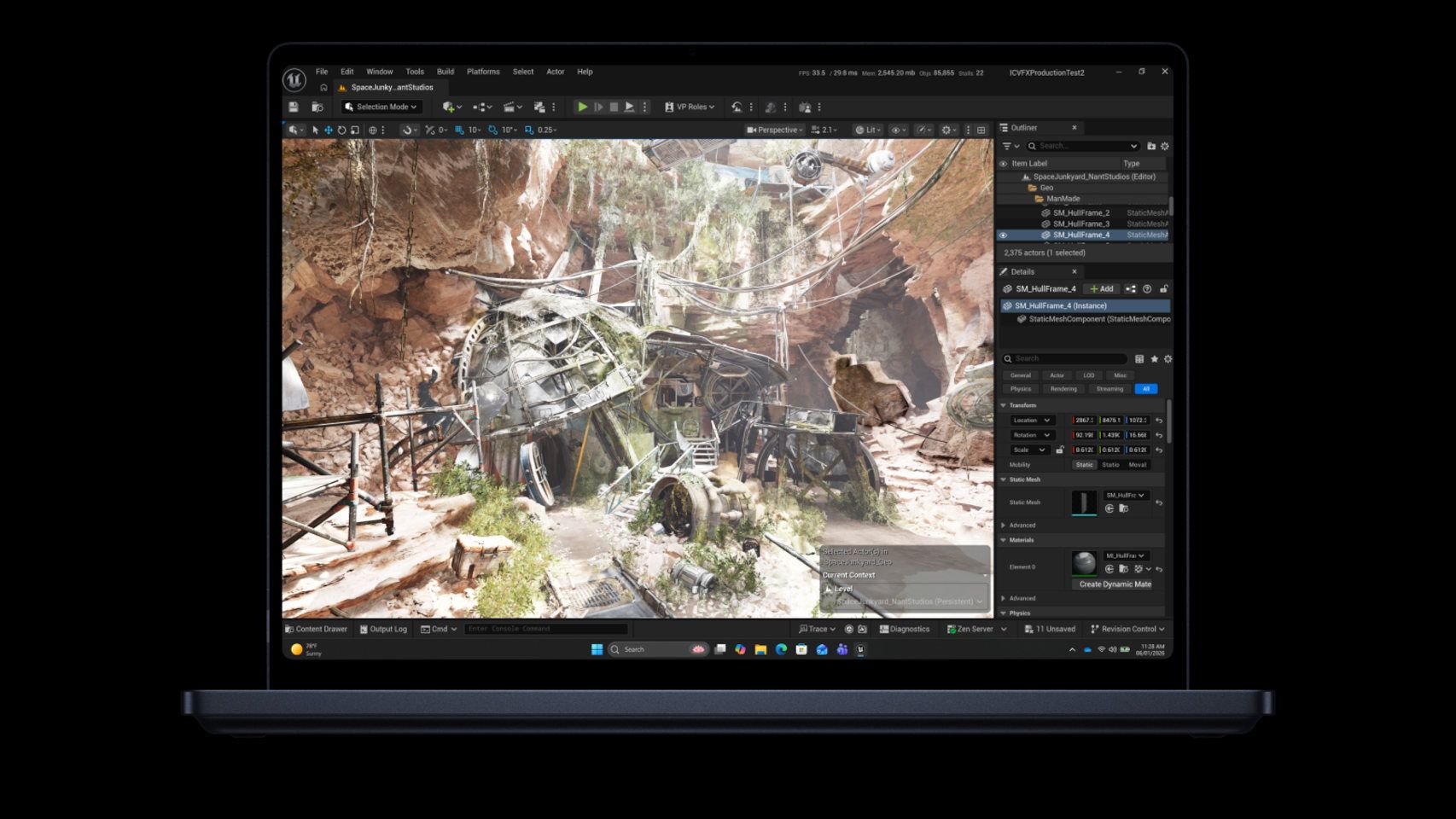1456x819 pixels.
Task: Select the translate (move) gizmo tool
Action: [329, 130]
